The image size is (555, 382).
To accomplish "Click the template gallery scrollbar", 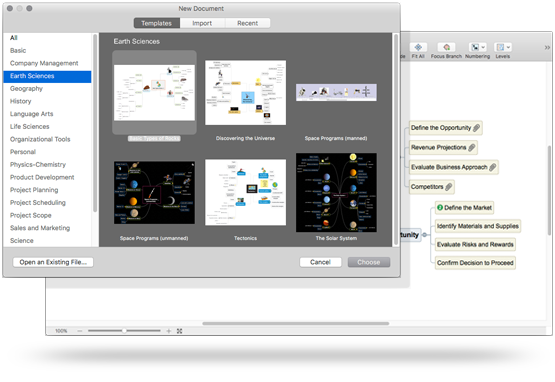I will [396, 139].
